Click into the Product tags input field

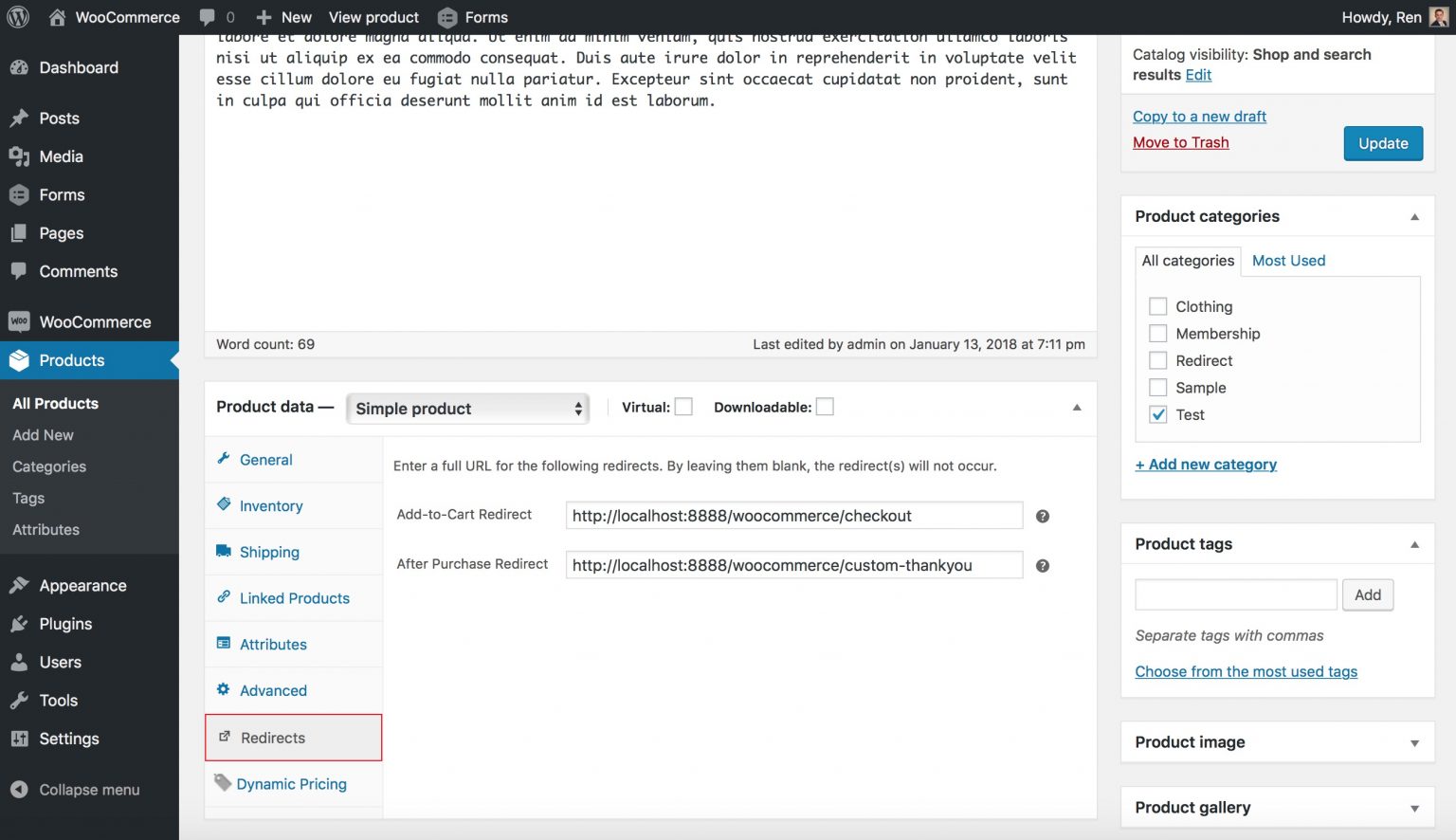pyautogui.click(x=1235, y=595)
